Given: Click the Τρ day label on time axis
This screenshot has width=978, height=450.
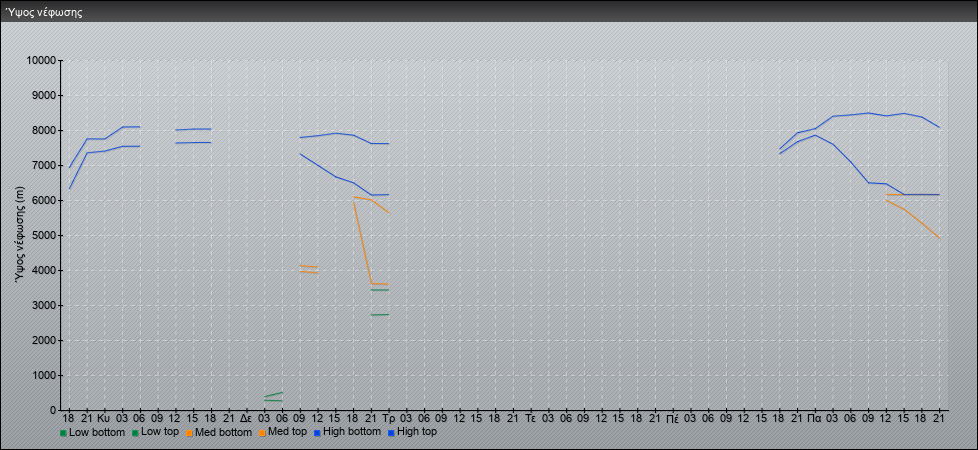Looking at the screenshot, I should point(388,417).
